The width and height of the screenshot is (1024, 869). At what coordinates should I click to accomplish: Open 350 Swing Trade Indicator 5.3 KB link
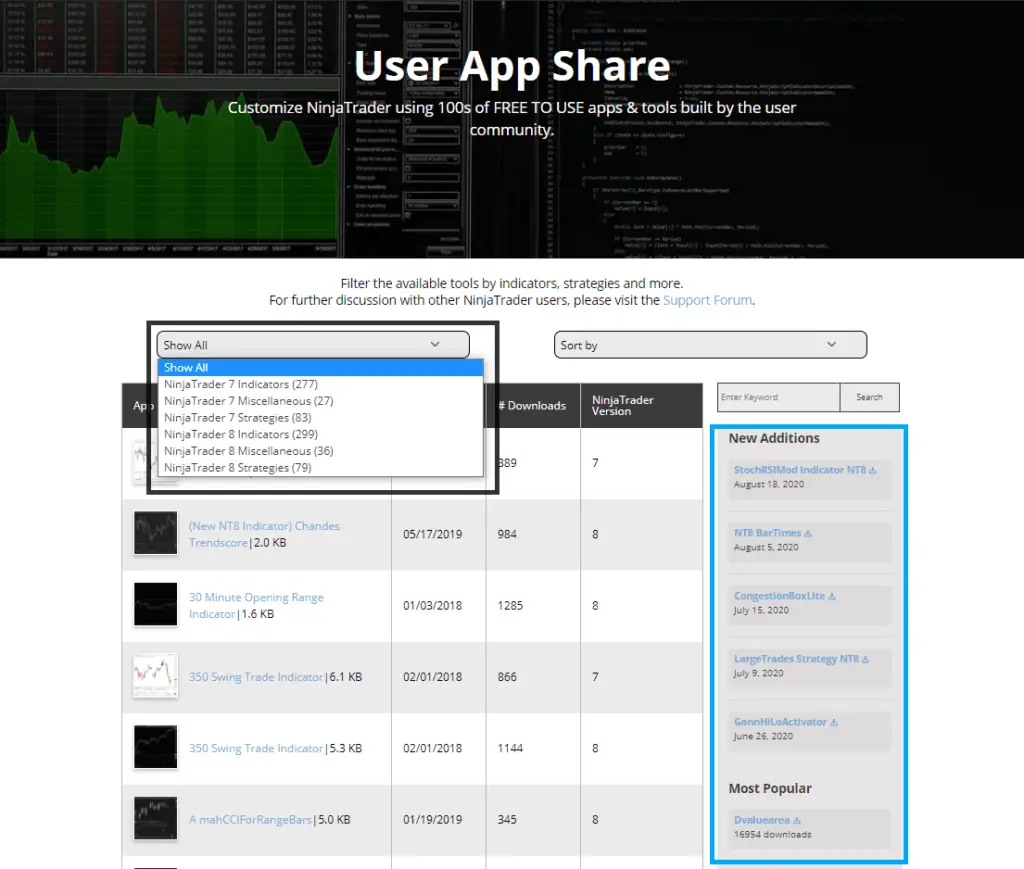click(256, 748)
